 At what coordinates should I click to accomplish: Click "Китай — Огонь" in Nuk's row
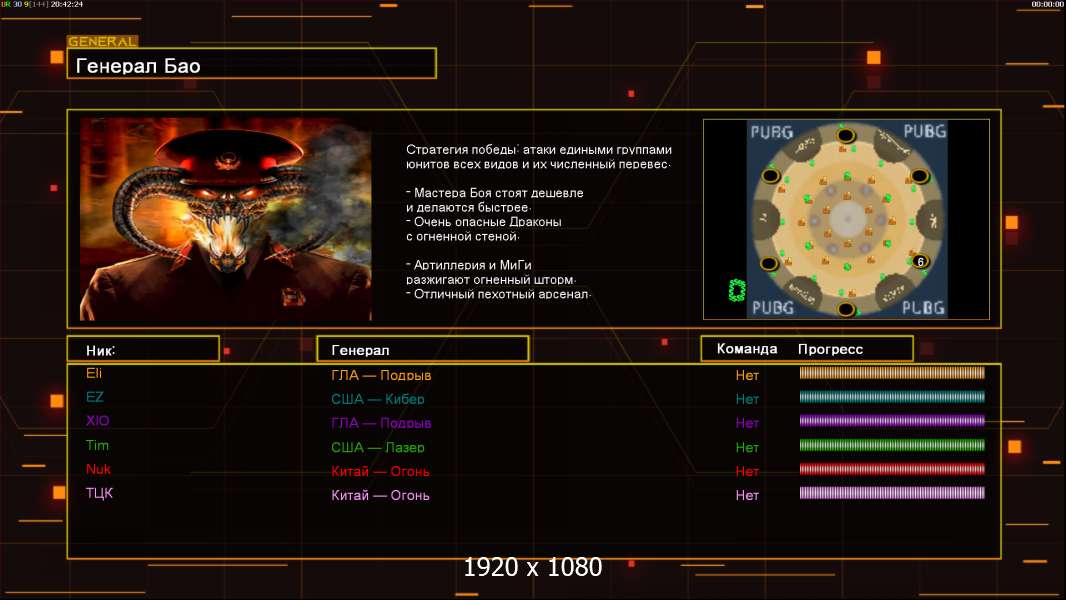click(380, 471)
